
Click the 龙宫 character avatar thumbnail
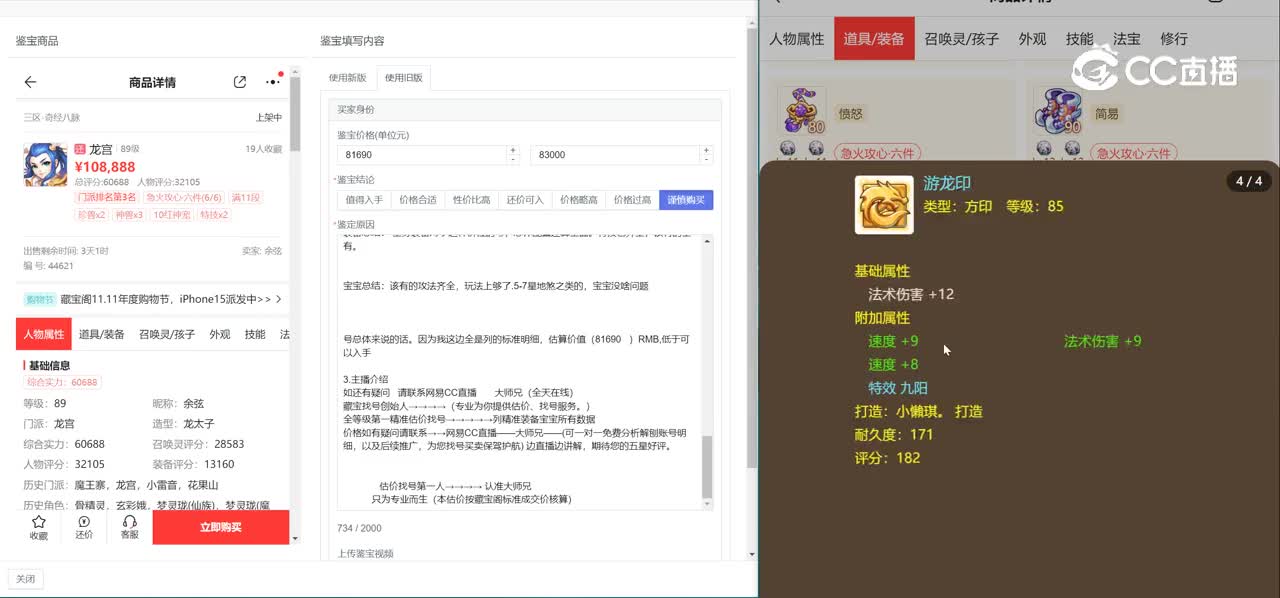[x=45, y=164]
